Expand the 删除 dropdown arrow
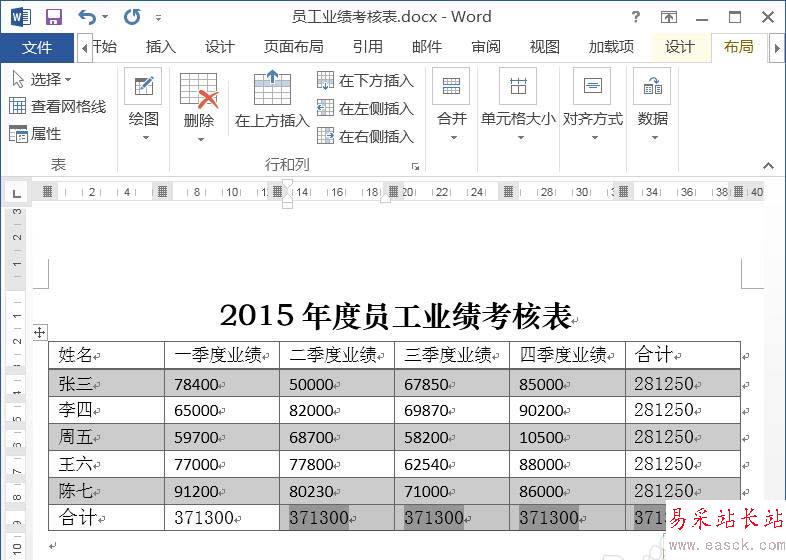Viewport: 786px width, 560px height. click(x=201, y=140)
